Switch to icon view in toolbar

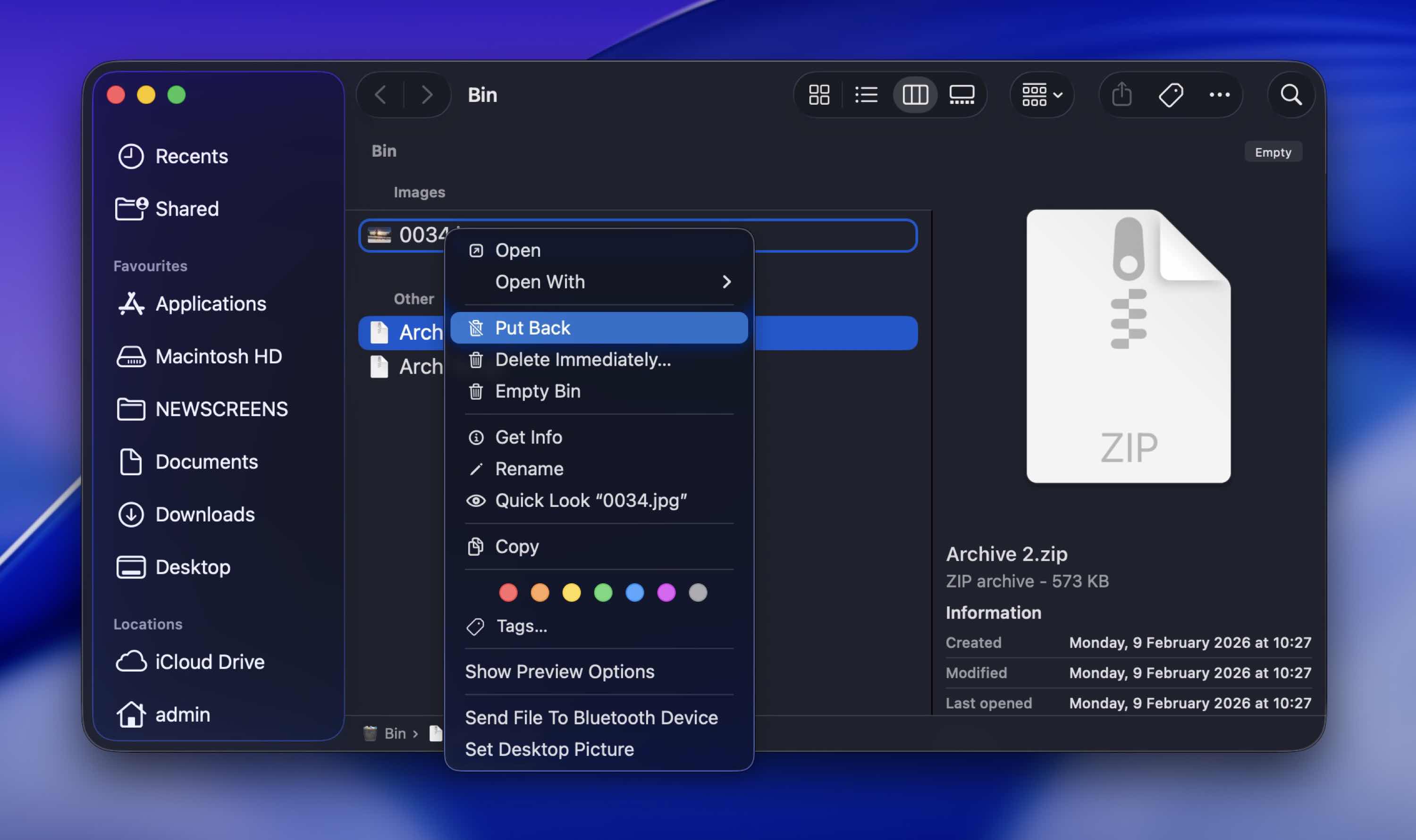pos(819,94)
